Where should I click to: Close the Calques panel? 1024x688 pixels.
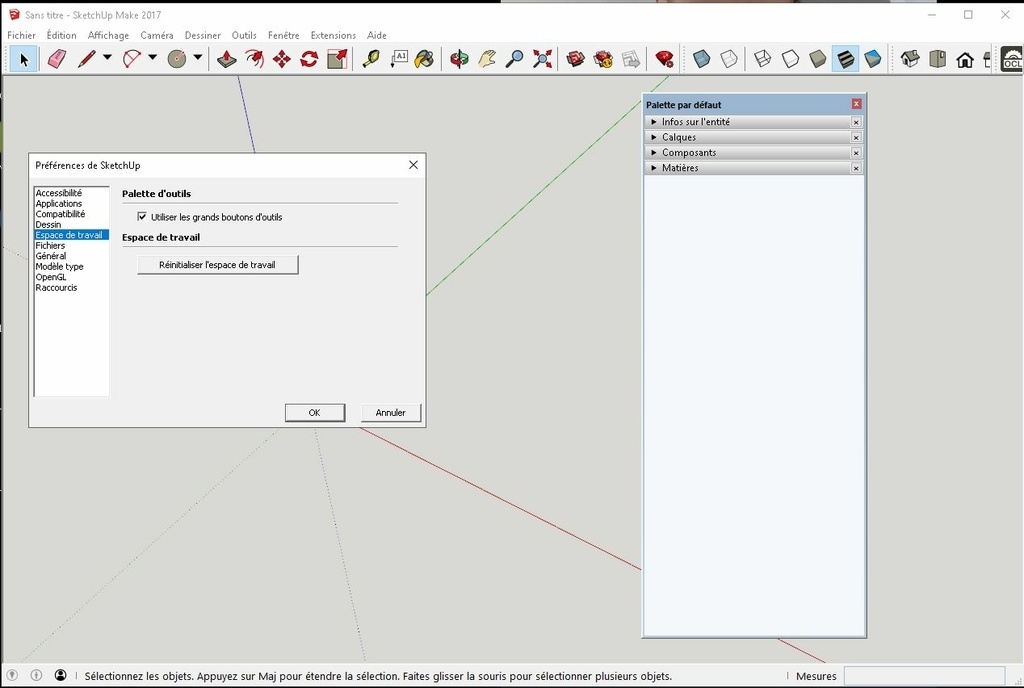[856, 137]
